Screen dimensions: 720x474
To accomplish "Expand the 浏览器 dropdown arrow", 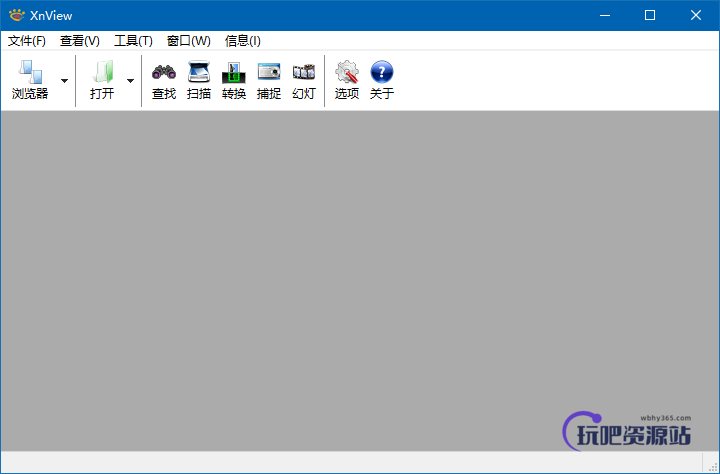I will [x=64, y=81].
